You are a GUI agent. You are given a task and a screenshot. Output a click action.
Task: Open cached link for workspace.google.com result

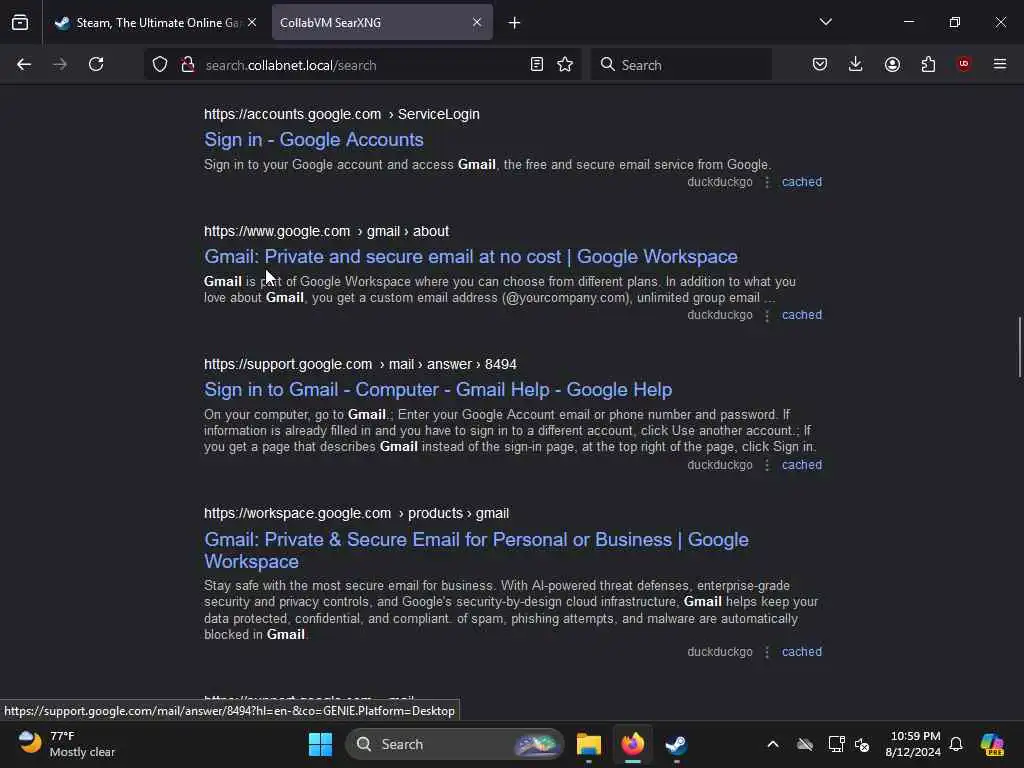click(x=802, y=652)
